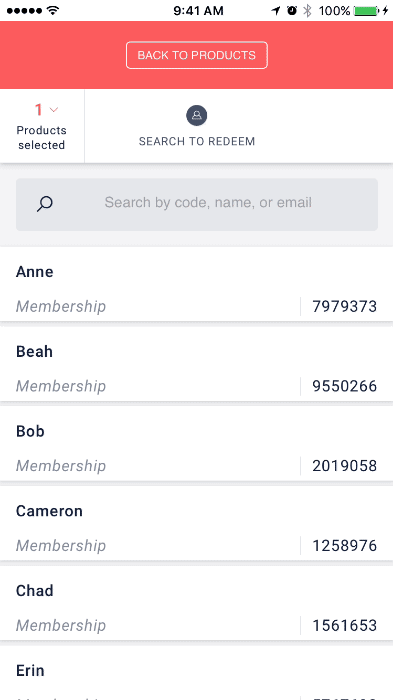Expand the red chevron beside products count
Screen dimensions: 393x700
[54, 109]
